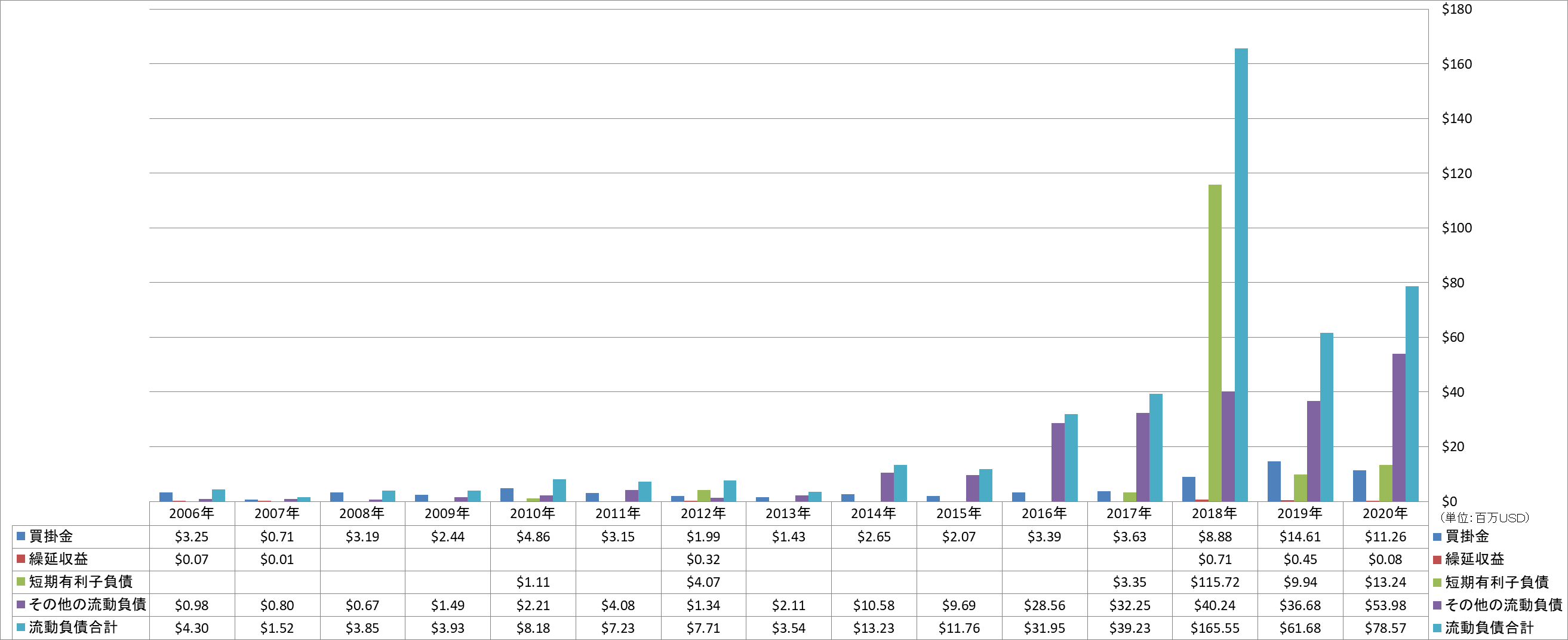Select the 流動負債合計 row label in data table
Viewport: 1568px width, 640px height.
(73, 627)
